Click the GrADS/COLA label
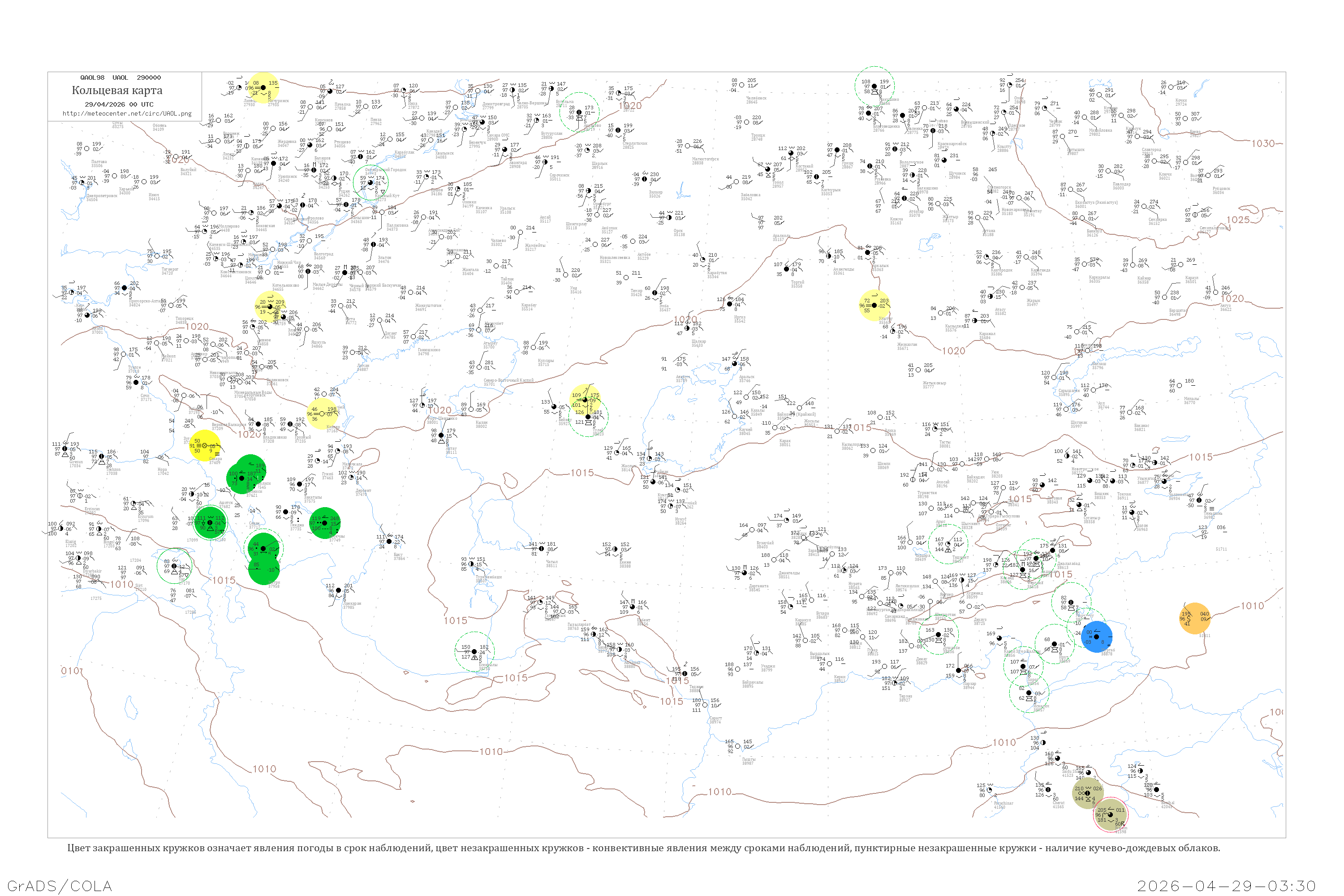1344x896 pixels. [60, 886]
